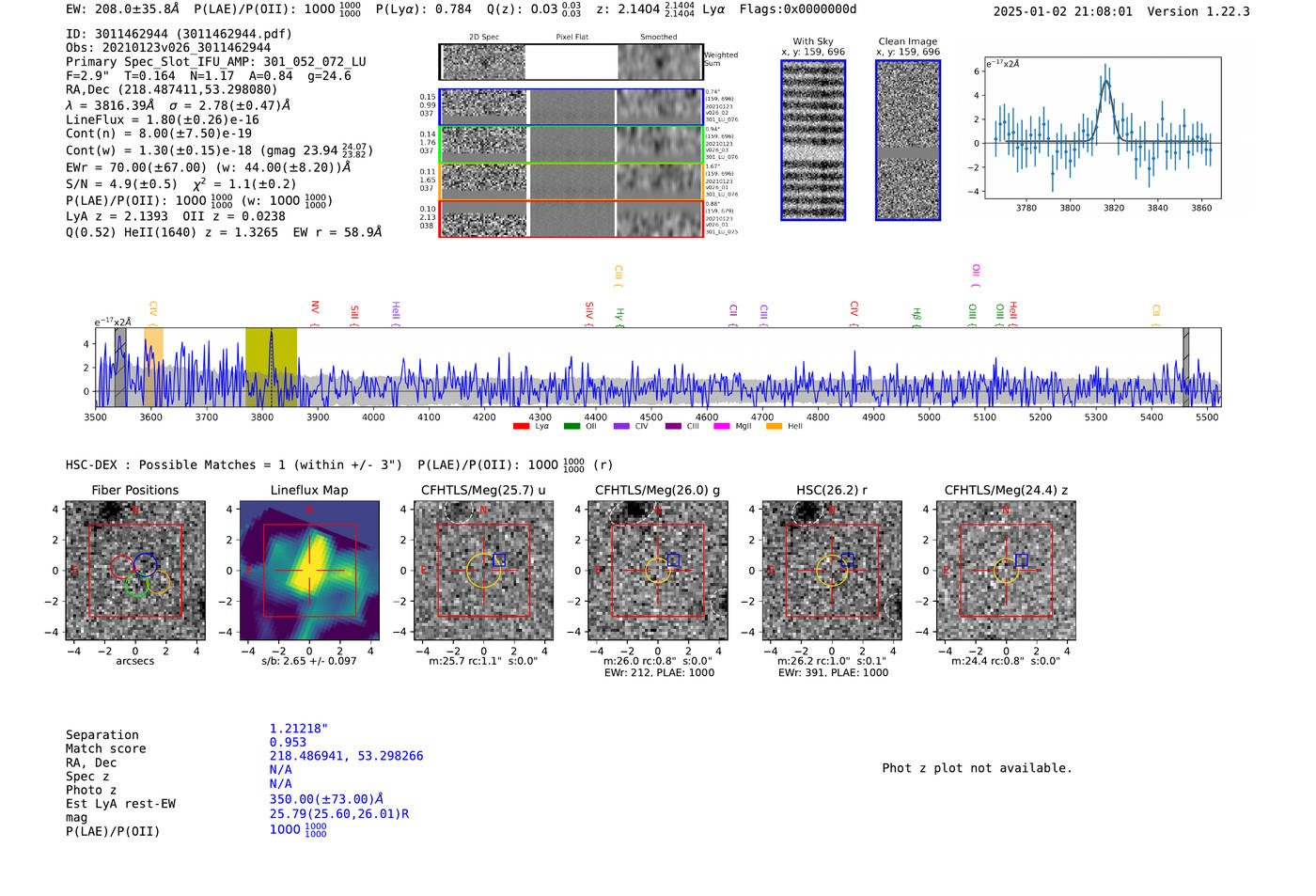Viewport: 1316px width, 896px height.
Task: Click the 2025-01-02 21:08:01 timestamp
Action: pos(1063,11)
